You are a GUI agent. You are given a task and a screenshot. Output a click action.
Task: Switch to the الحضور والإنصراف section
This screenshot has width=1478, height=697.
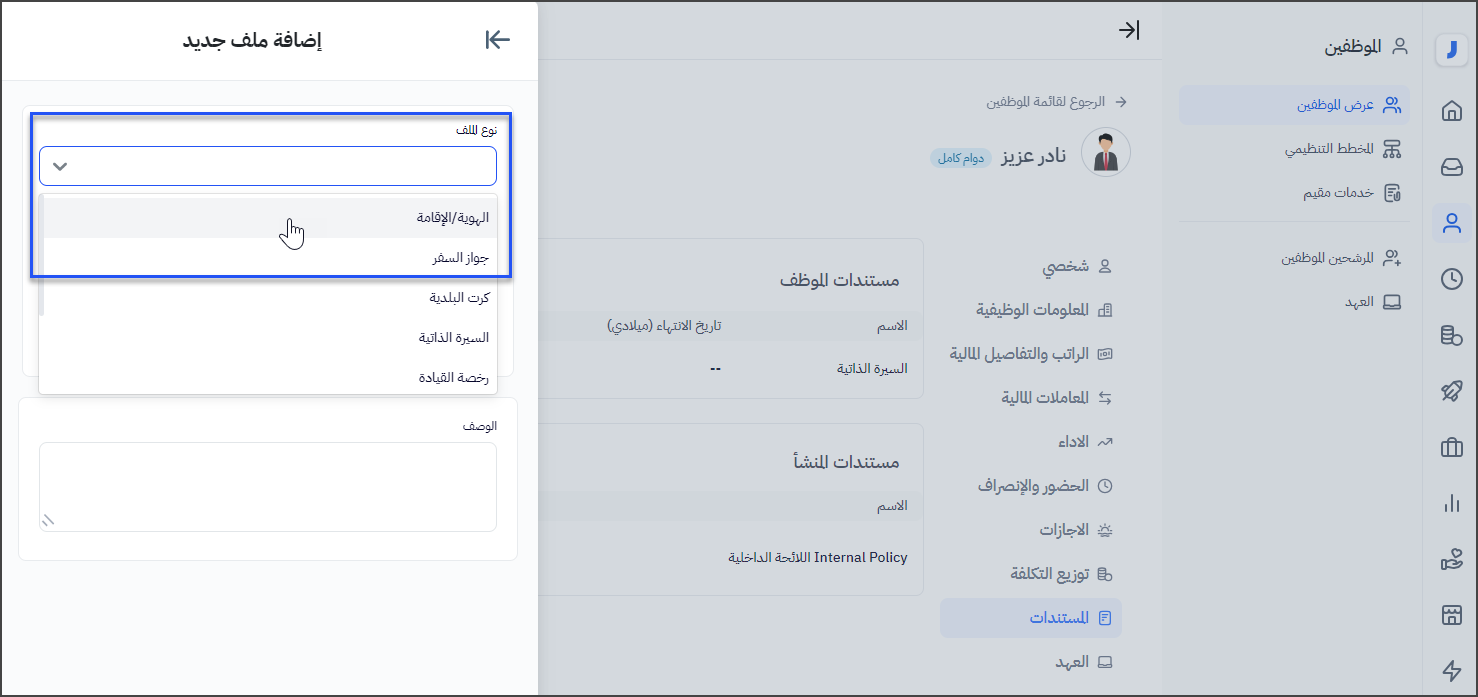pyautogui.click(x=1033, y=486)
